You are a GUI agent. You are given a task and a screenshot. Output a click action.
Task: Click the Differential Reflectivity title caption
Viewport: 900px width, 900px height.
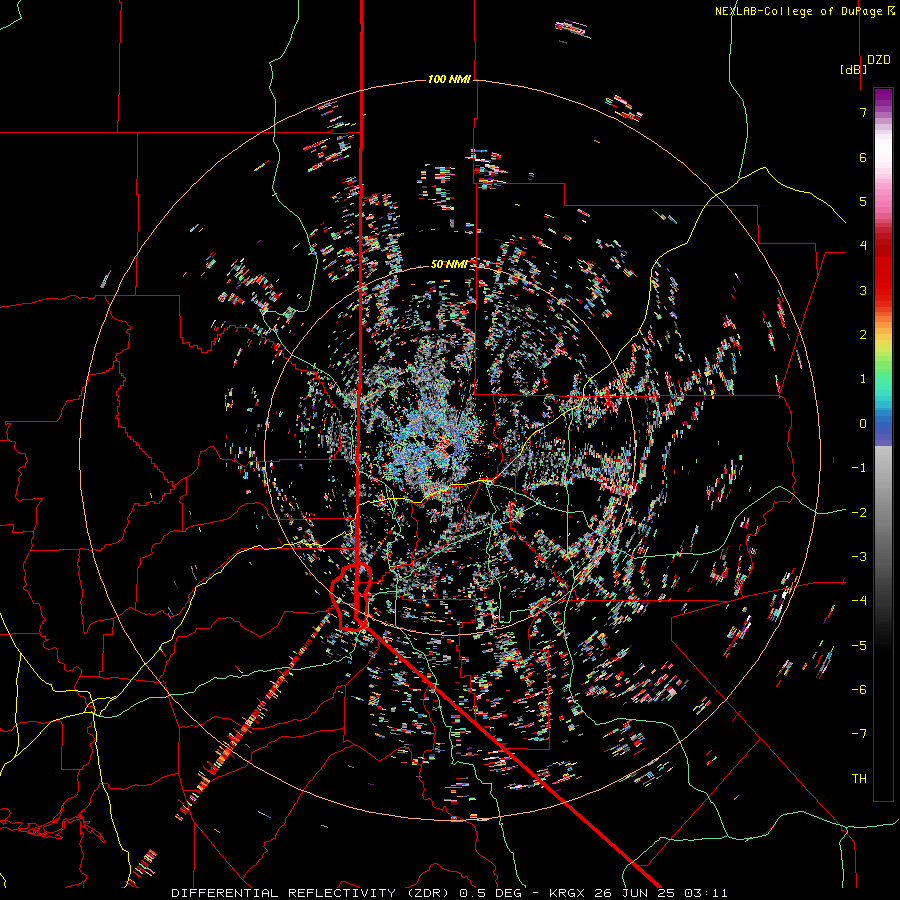click(449, 893)
